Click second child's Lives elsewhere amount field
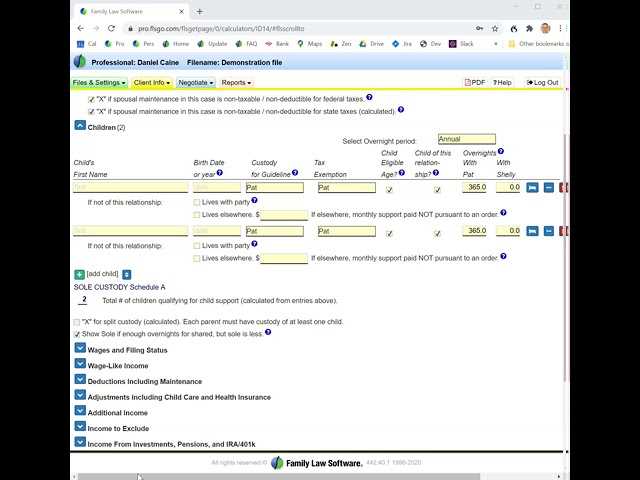This screenshot has width=640, height=480. (x=284, y=258)
